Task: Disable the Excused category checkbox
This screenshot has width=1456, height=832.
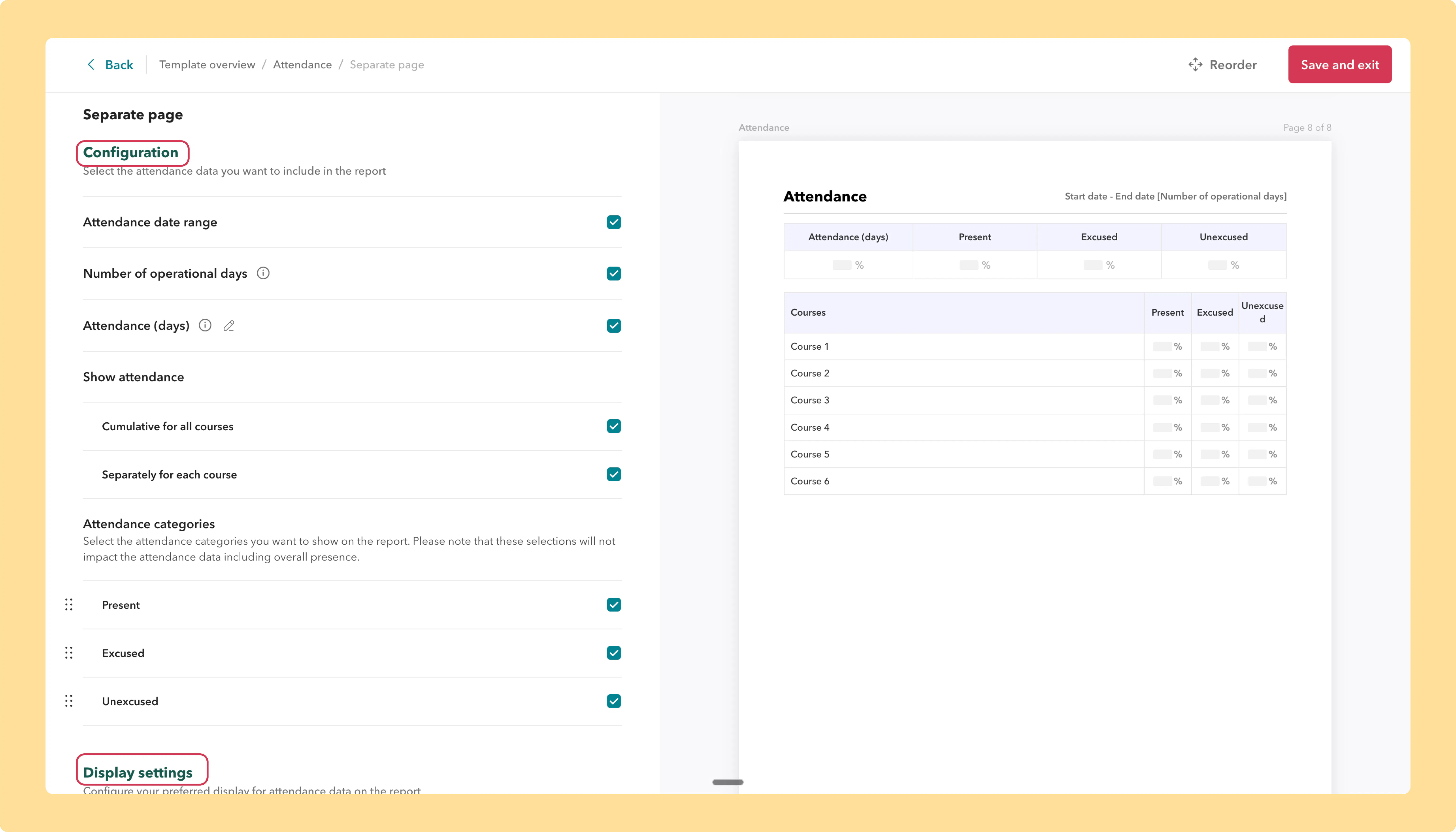Action: click(x=614, y=653)
